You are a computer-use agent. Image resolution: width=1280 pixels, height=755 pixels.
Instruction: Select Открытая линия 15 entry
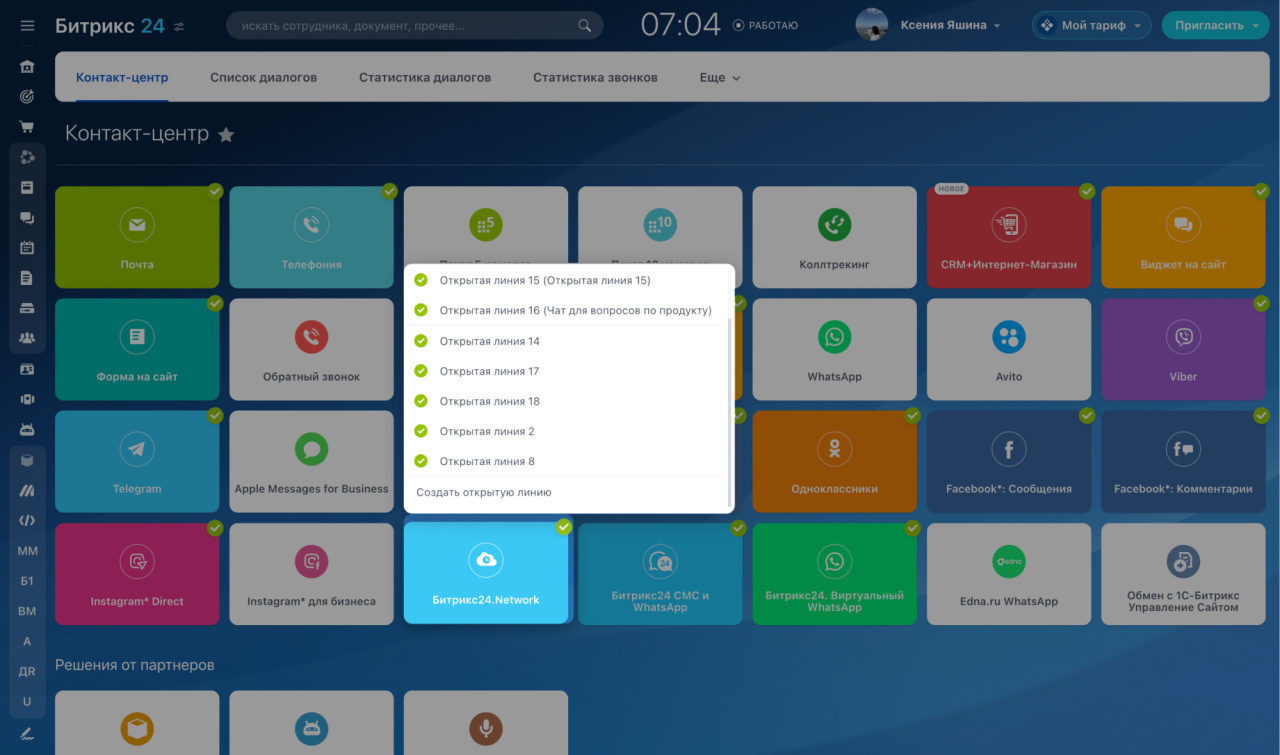[x=566, y=280]
